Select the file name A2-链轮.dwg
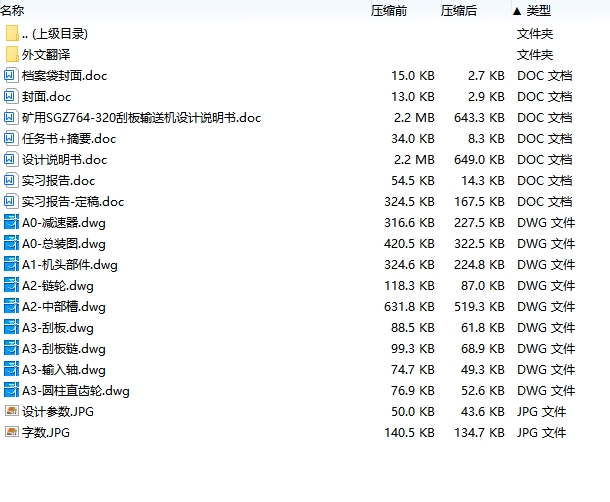The height and width of the screenshot is (502, 610). click(58, 286)
